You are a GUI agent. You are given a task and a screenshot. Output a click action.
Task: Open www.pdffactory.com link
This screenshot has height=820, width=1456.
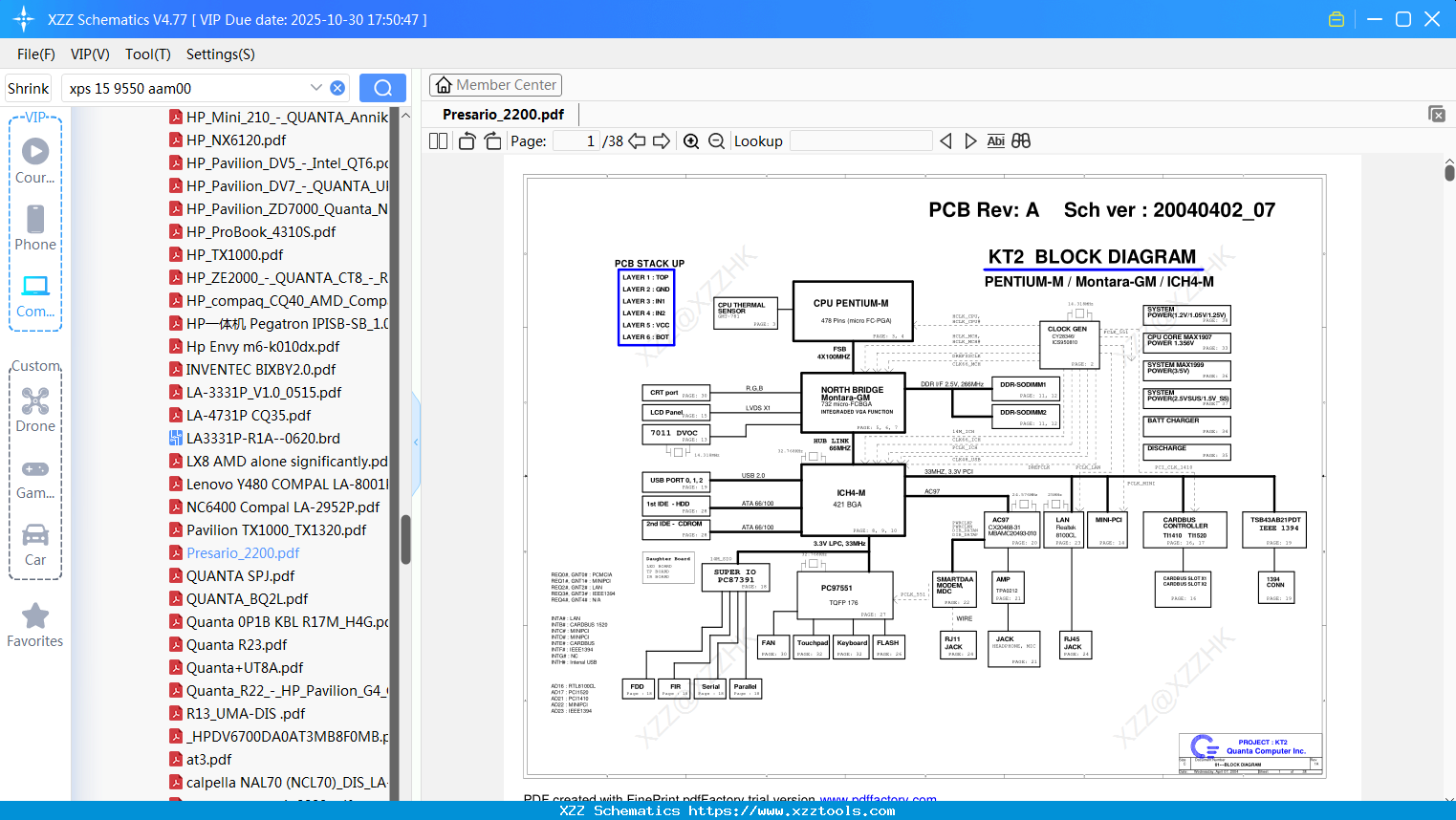click(878, 798)
